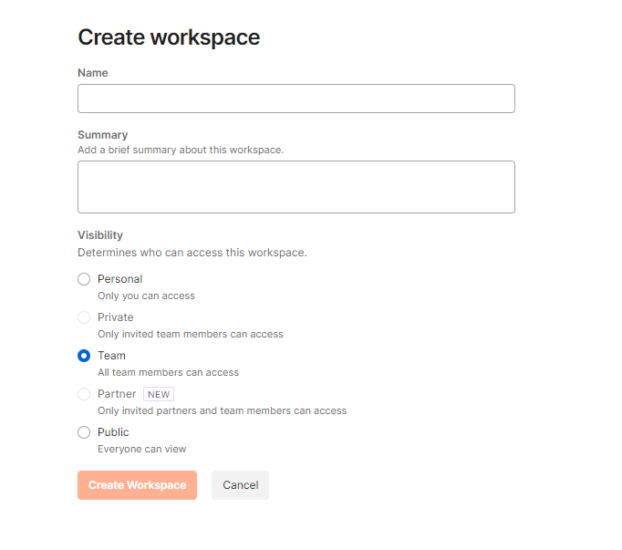622x550 pixels.
Task: Click the NEW badge beside Partner
Action: [x=159, y=394]
